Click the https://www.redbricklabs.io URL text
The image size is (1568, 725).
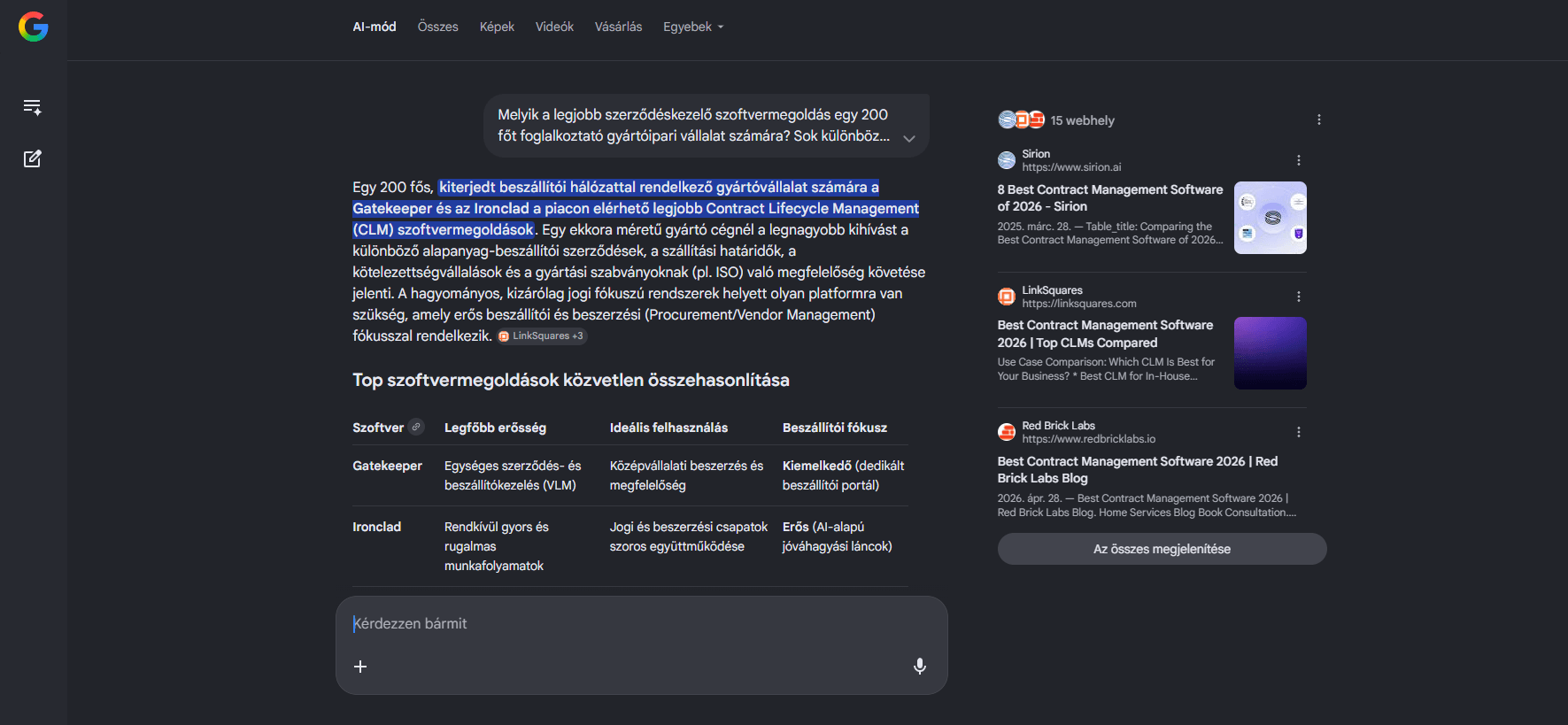[1089, 439]
